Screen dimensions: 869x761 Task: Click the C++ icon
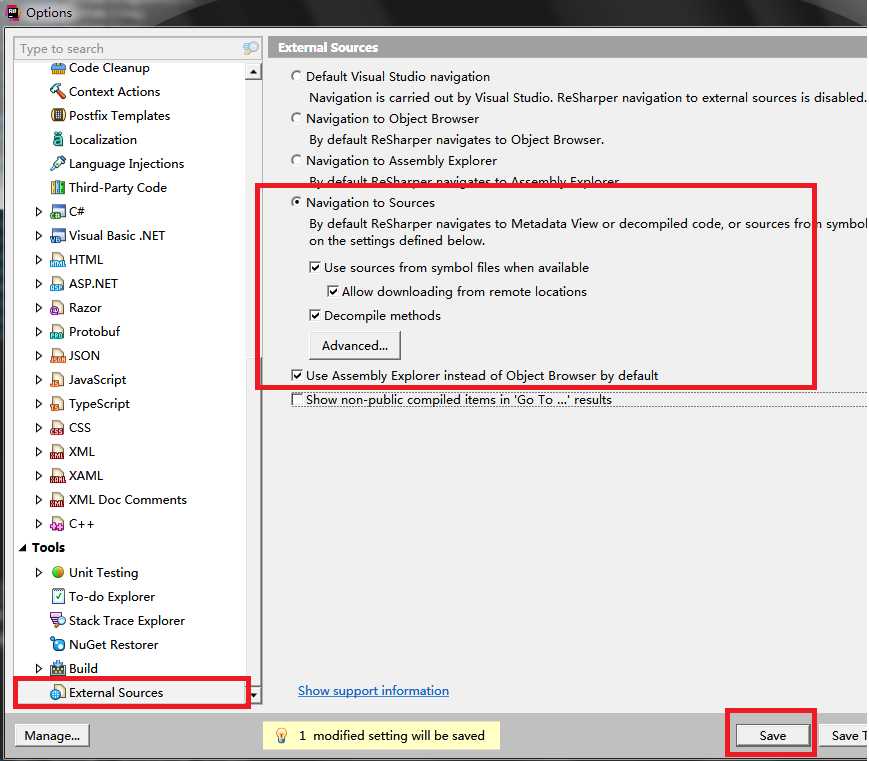coord(58,524)
